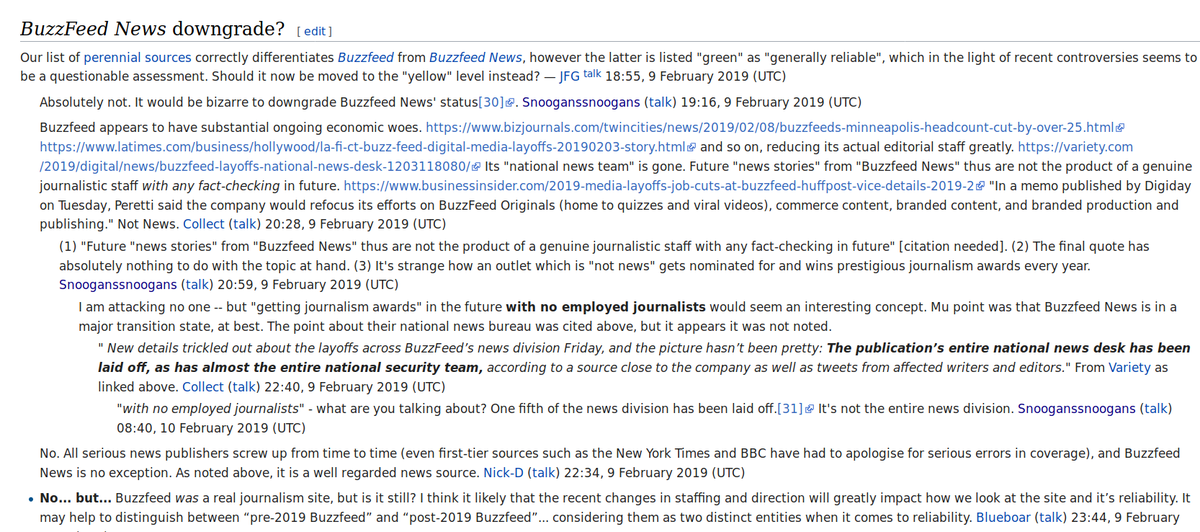Viewport: 1200px width, 532px height.
Task: Click the timestamp '18:55, 9 February 2019 (UTC)'
Action: 695,76
